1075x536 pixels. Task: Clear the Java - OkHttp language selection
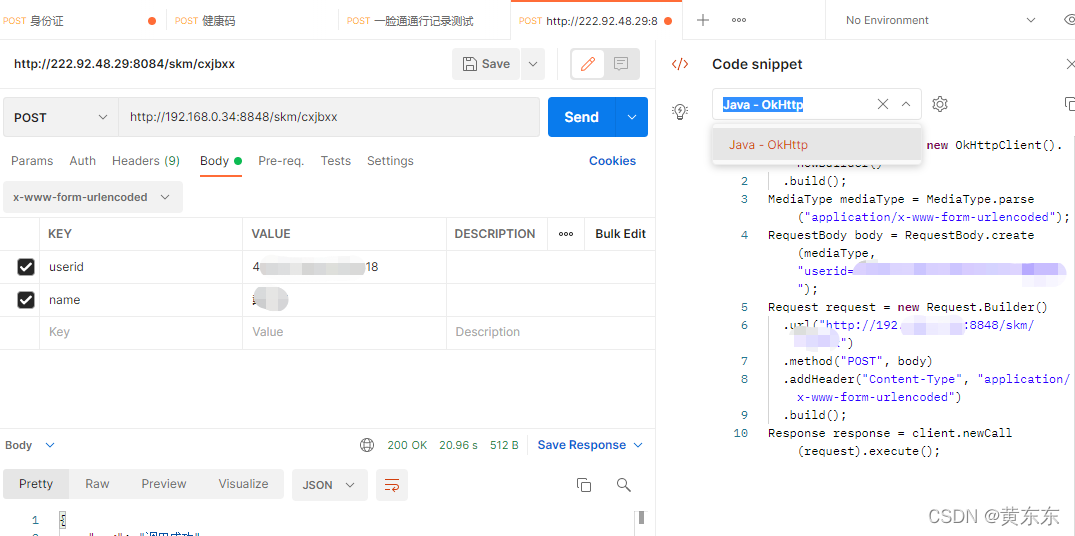coord(883,104)
